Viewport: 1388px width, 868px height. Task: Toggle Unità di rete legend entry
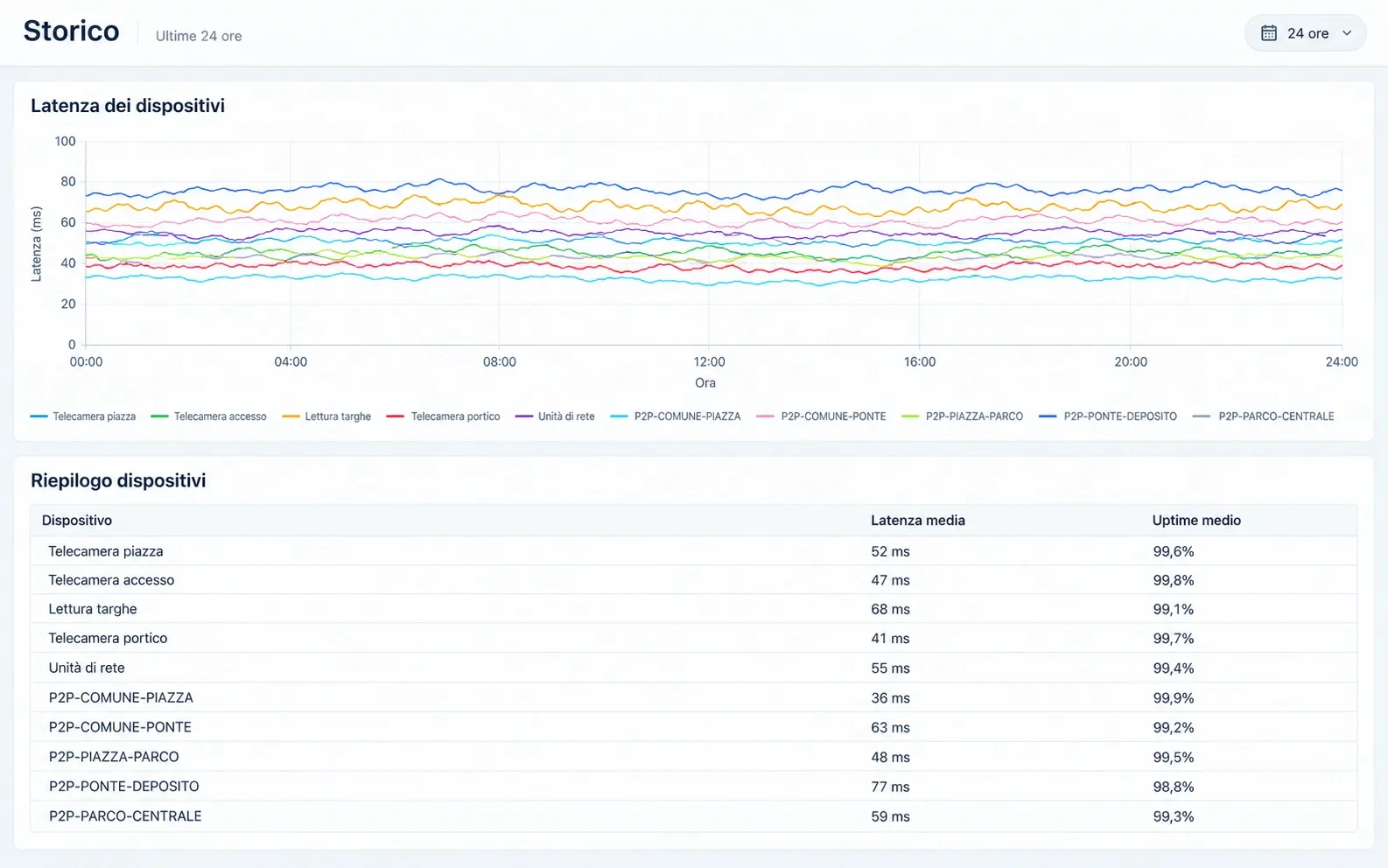tap(555, 416)
